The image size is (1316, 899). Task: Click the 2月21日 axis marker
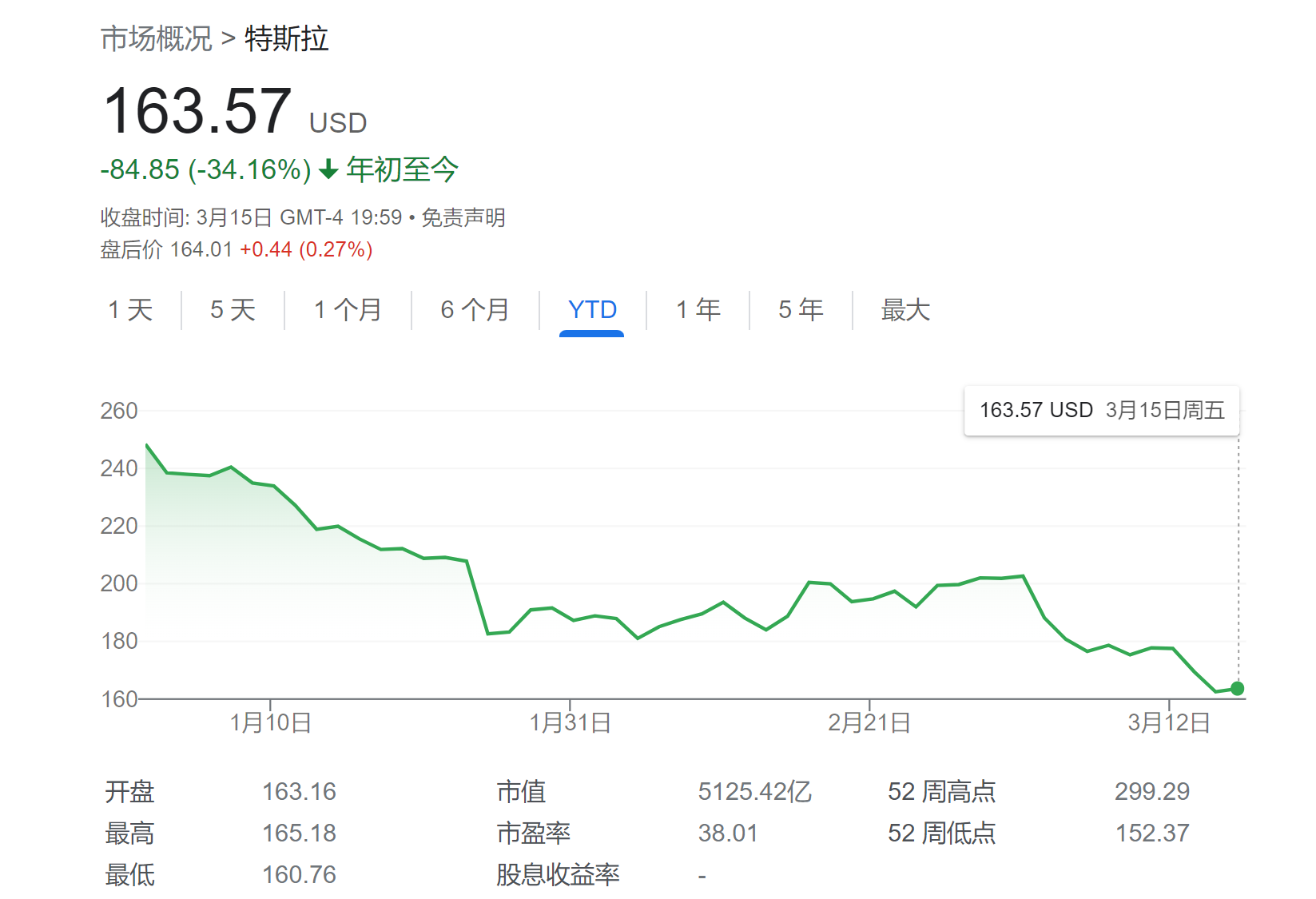(x=869, y=722)
